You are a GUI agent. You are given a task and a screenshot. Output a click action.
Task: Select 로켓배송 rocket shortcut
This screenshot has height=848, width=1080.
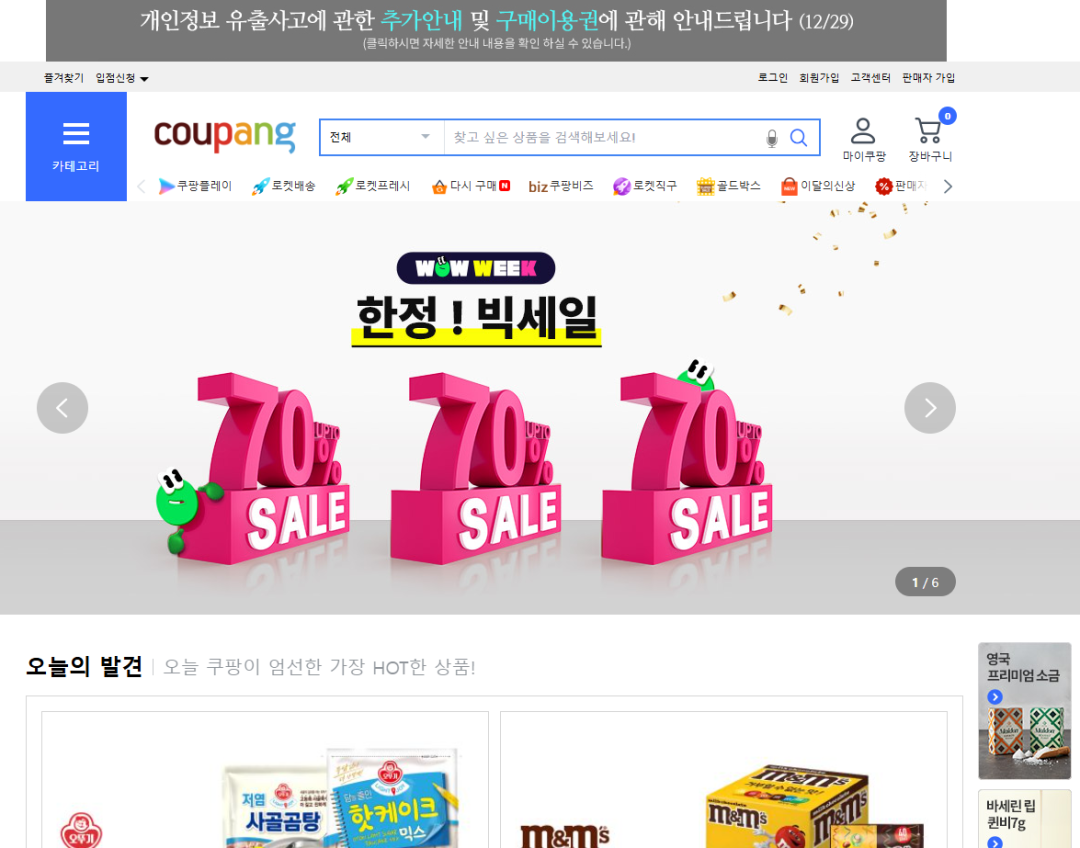pyautogui.click(x=284, y=186)
